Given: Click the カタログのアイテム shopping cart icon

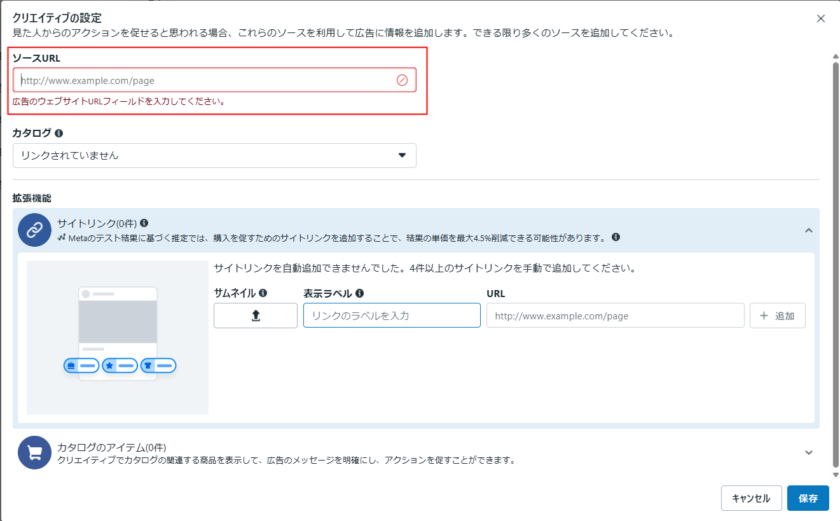Looking at the screenshot, I should pyautogui.click(x=34, y=453).
